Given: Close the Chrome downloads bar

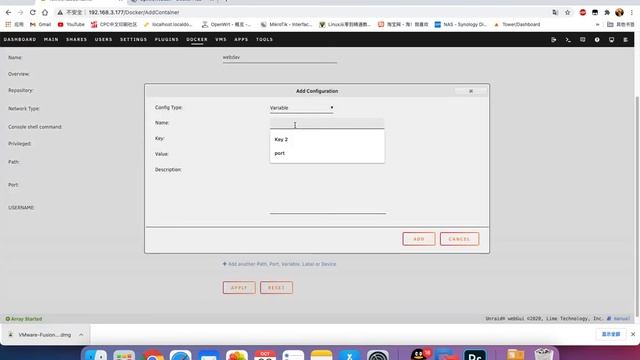Looking at the screenshot, I should point(633,334).
